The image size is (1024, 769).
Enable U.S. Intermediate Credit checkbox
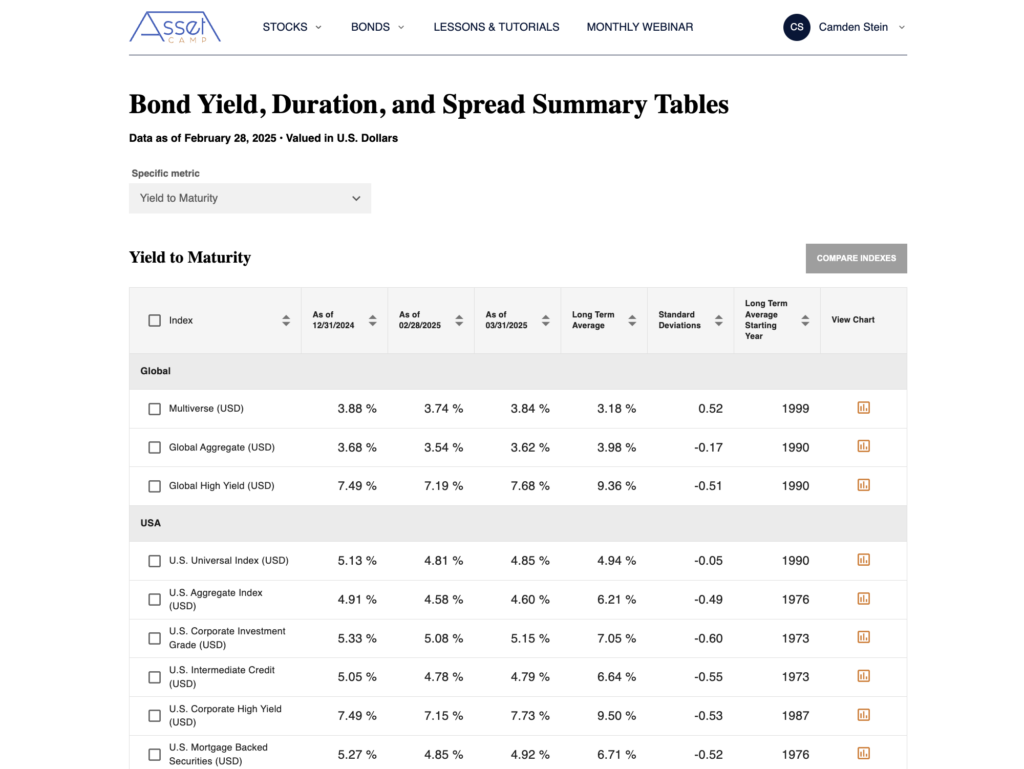(x=154, y=677)
